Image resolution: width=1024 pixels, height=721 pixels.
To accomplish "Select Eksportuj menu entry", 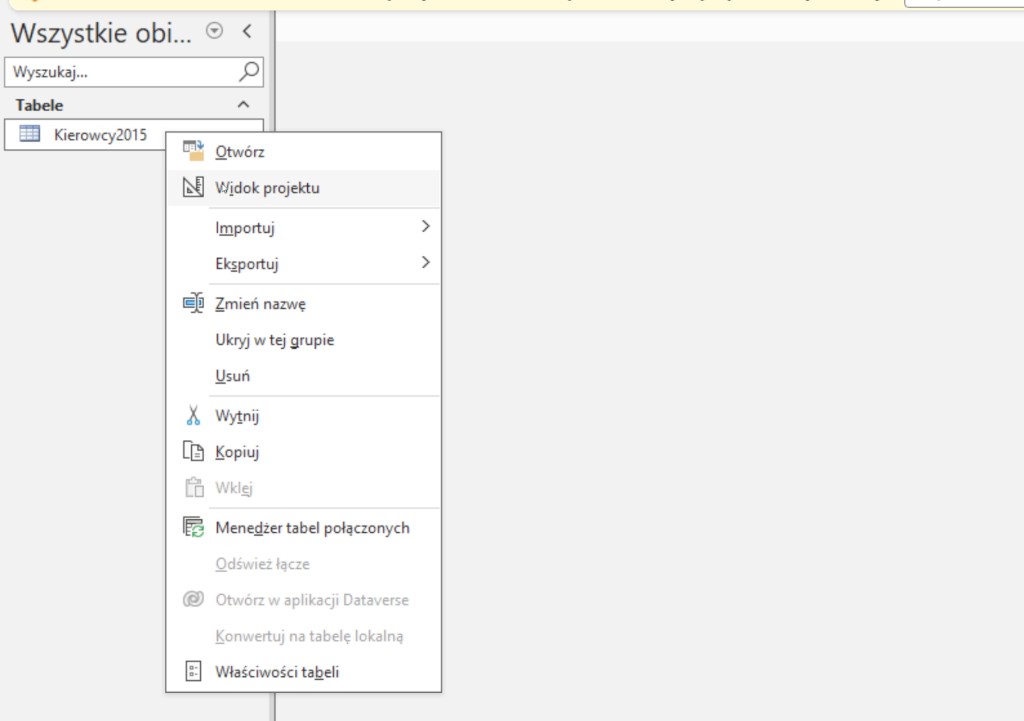I will [x=246, y=264].
